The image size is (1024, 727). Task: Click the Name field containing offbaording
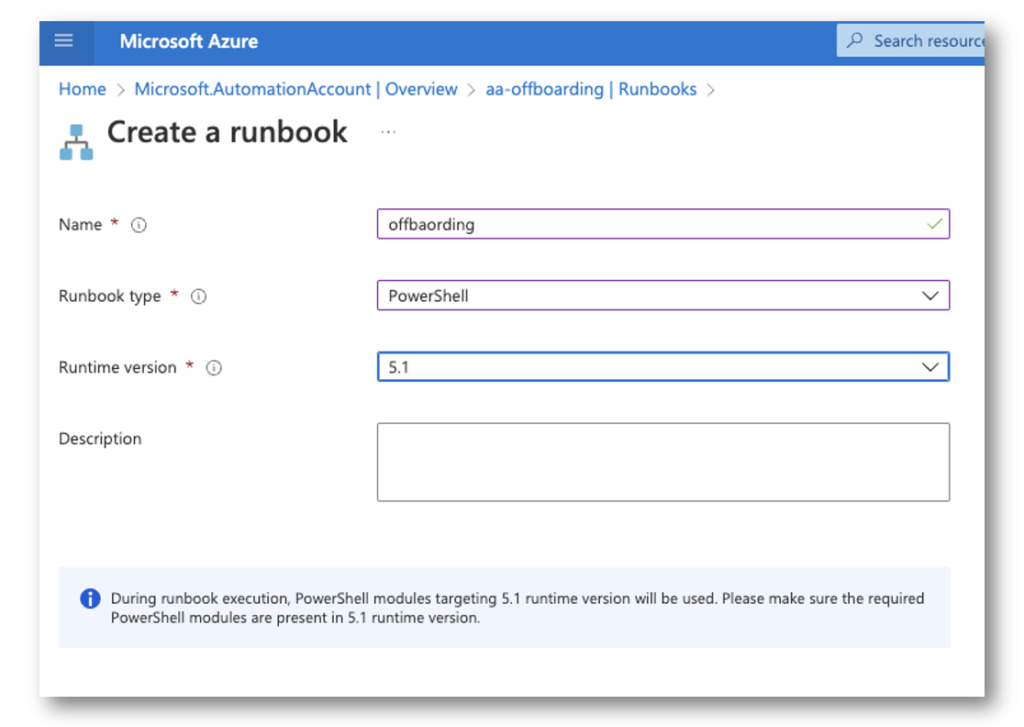point(663,224)
